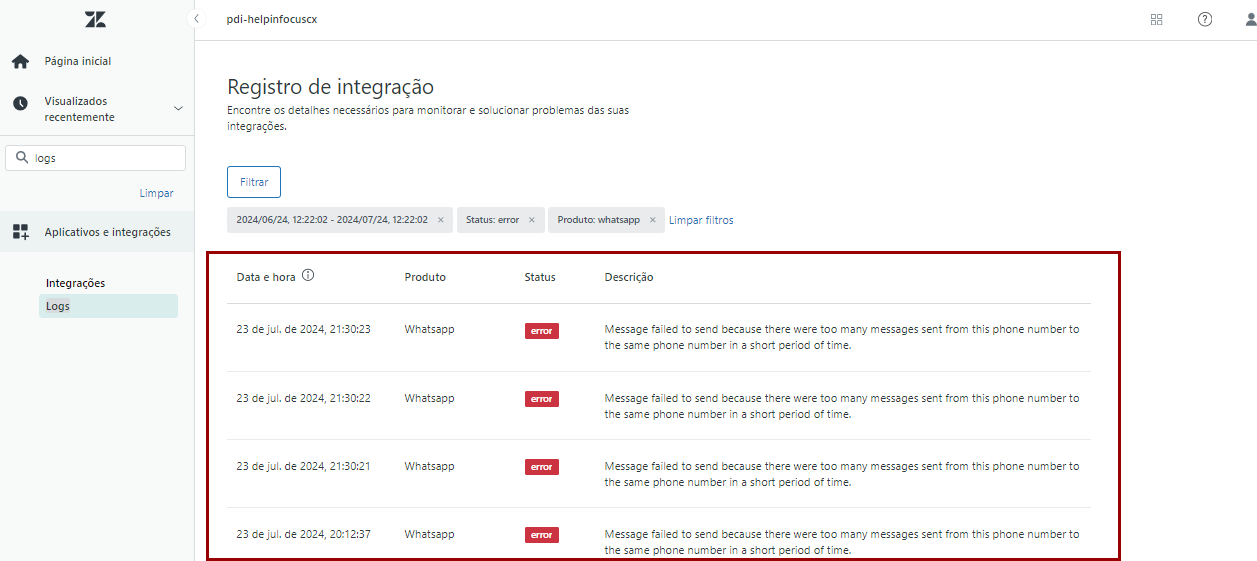Remove the Produto: whatsapp filter chip
The width and height of the screenshot is (1257, 561).
click(652, 220)
